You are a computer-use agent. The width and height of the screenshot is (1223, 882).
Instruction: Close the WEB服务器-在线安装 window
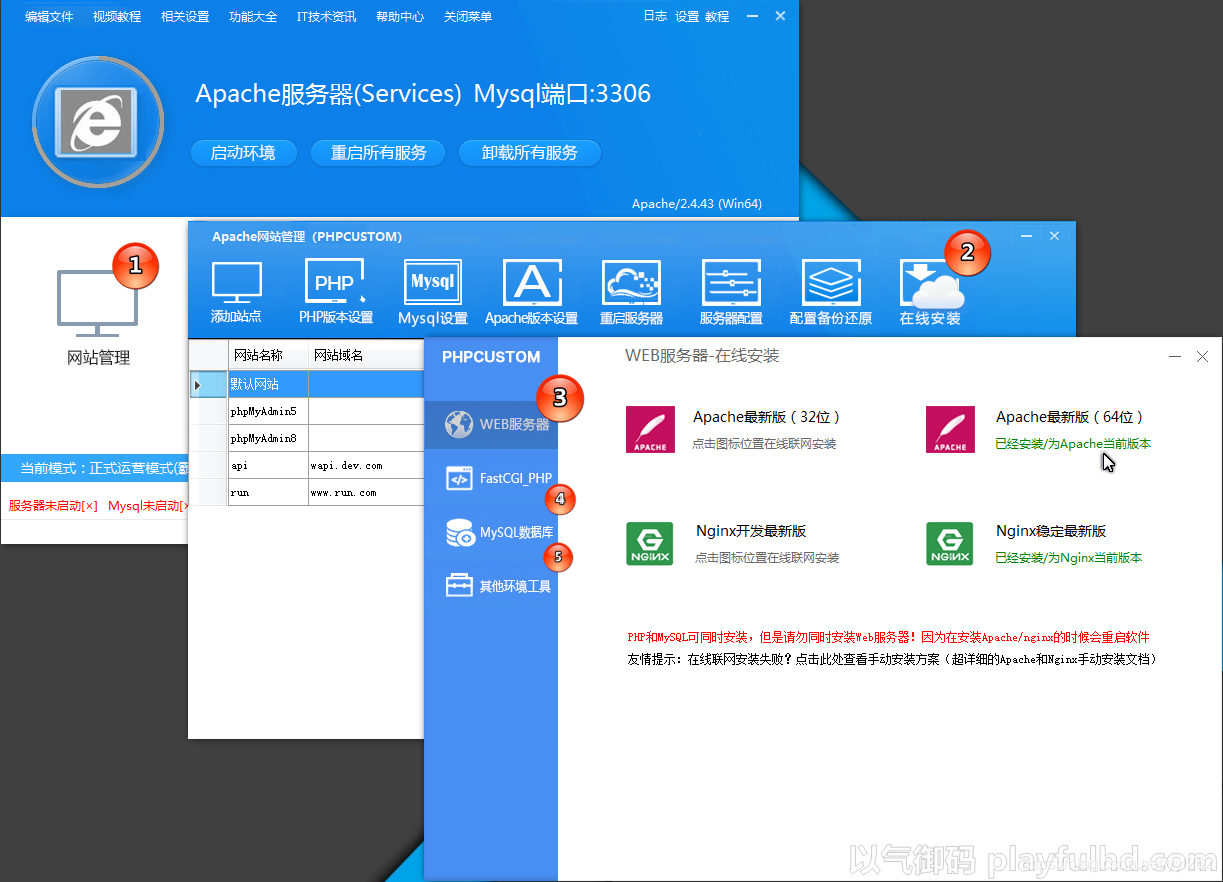1202,356
